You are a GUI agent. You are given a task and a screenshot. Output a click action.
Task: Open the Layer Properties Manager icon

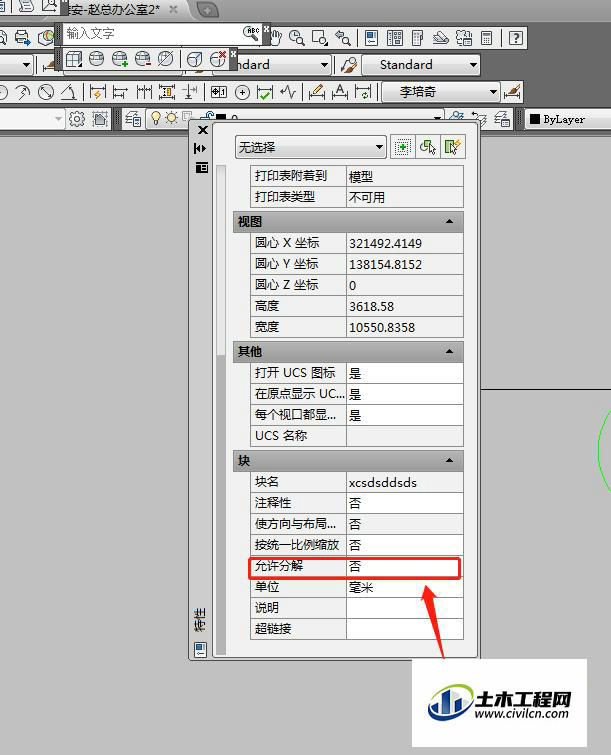pos(133,118)
